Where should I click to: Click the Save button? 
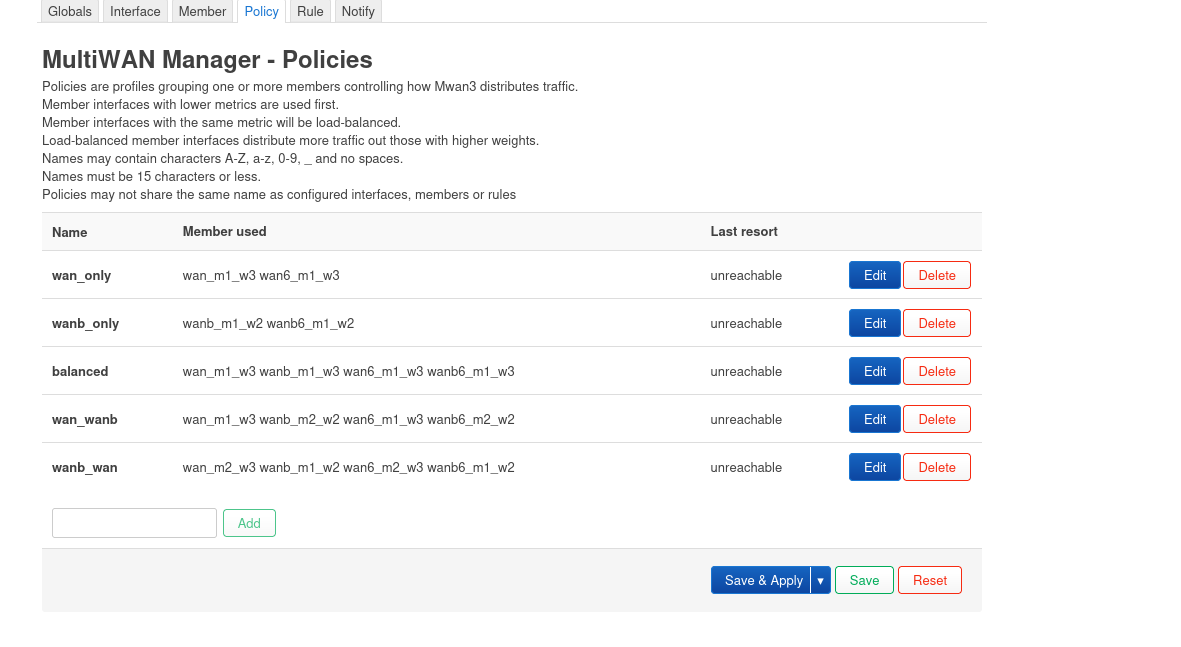864,580
